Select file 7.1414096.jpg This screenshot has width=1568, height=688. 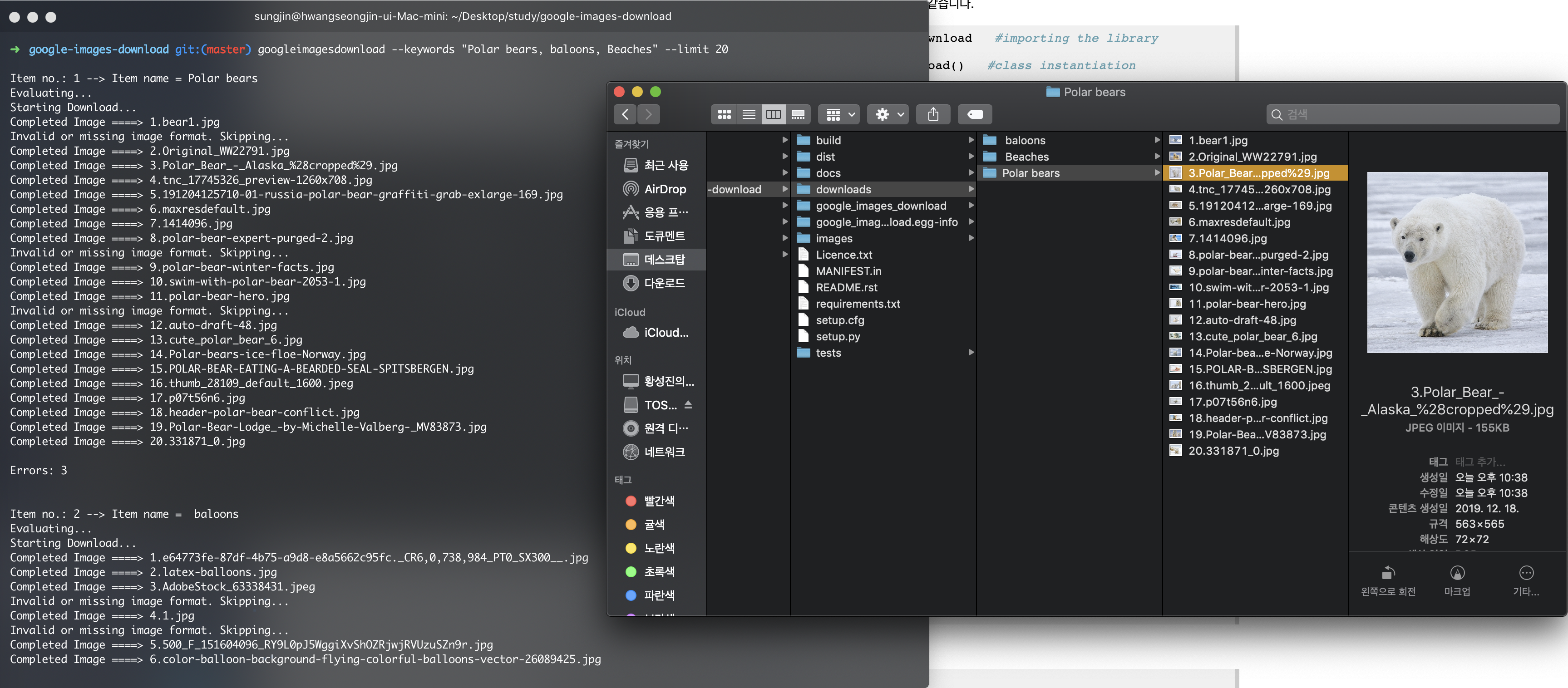point(1256,238)
